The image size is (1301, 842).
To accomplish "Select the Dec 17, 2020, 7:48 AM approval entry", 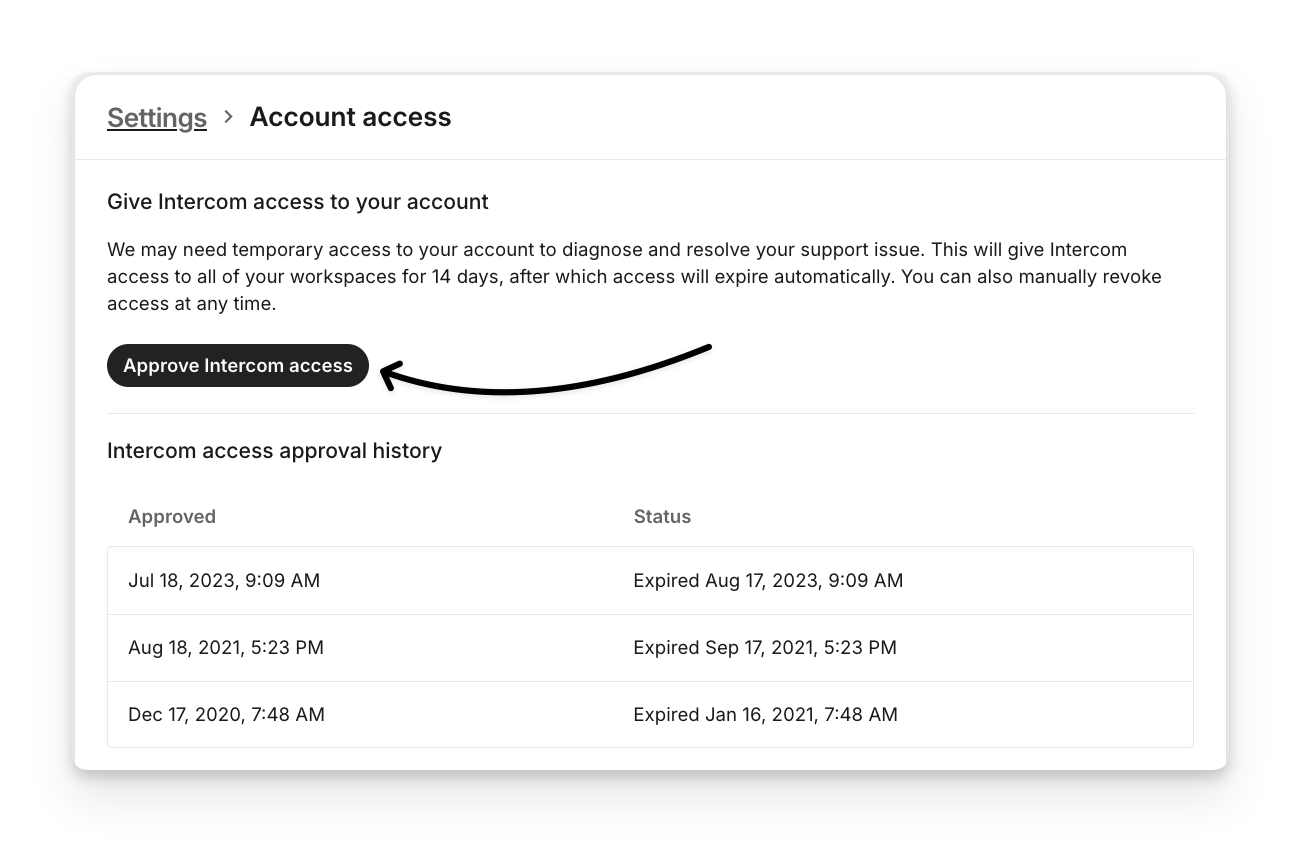I will [226, 715].
